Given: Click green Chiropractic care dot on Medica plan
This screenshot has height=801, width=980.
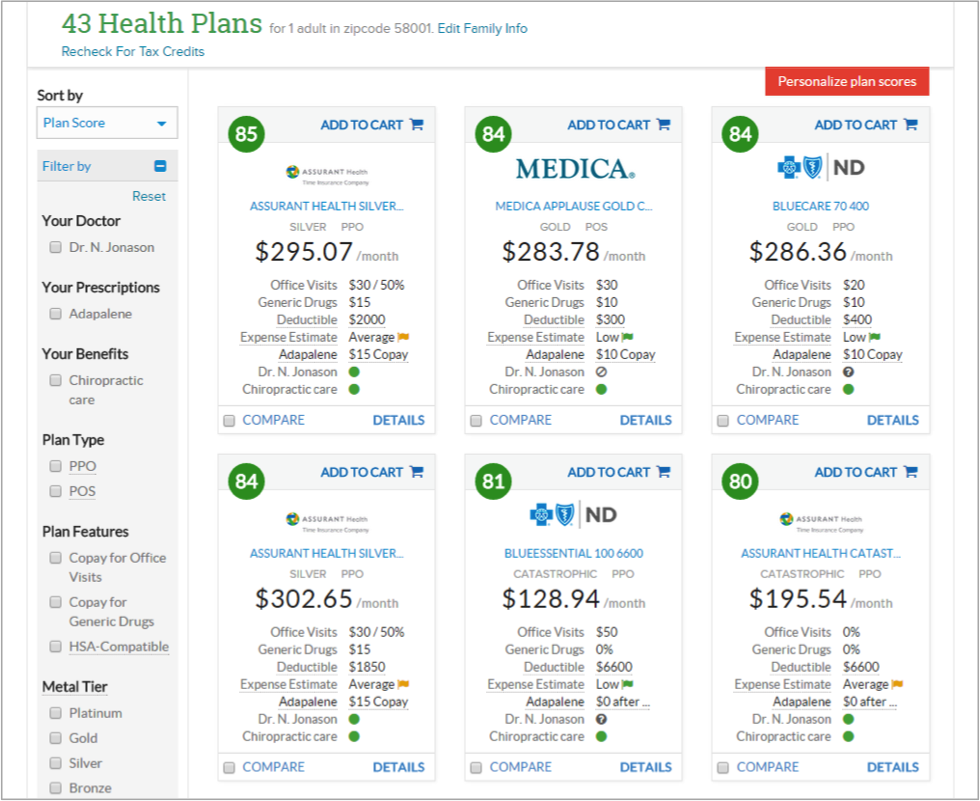Looking at the screenshot, I should coord(601,389).
